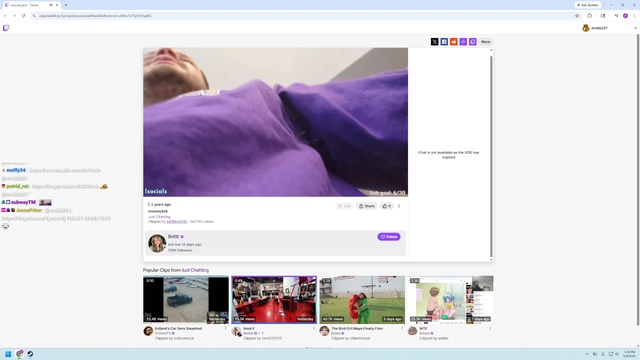Click the purple Twitch whisper share icon
Screen dimensions: 640x360
tap(473, 42)
